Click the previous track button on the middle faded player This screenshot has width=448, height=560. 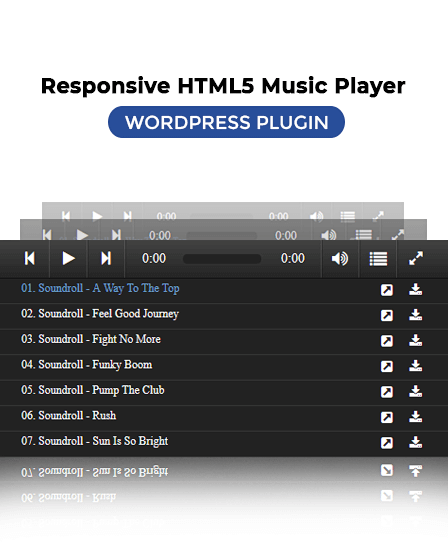pos(47,235)
